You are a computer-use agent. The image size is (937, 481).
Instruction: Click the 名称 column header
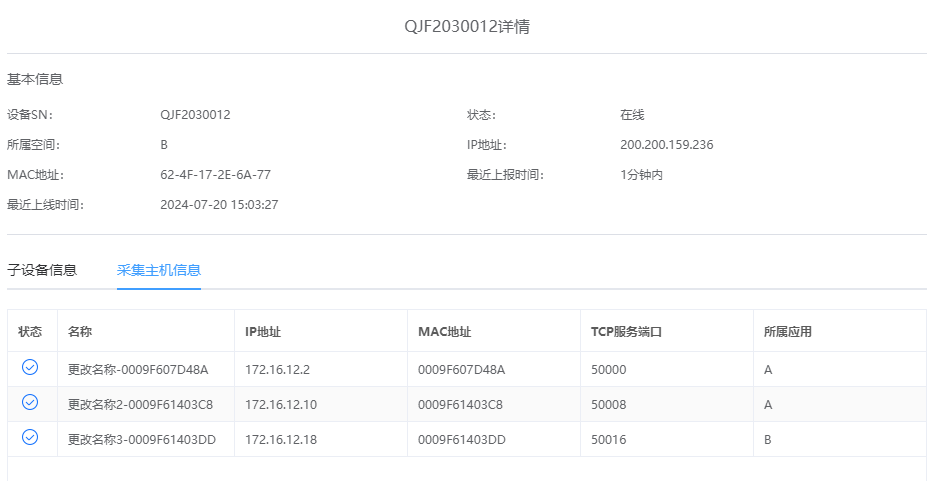[80, 332]
